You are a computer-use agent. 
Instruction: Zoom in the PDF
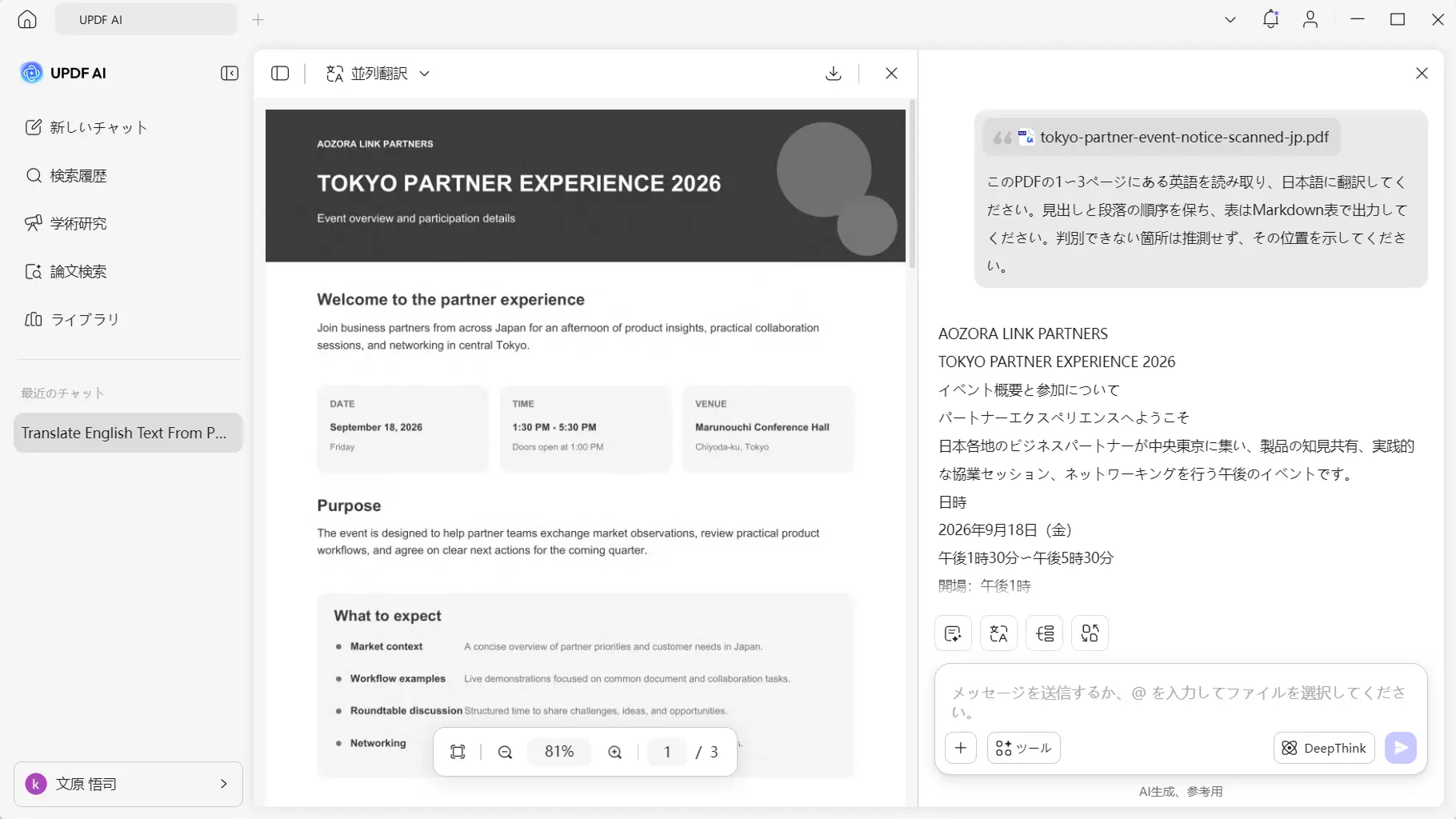[614, 752]
